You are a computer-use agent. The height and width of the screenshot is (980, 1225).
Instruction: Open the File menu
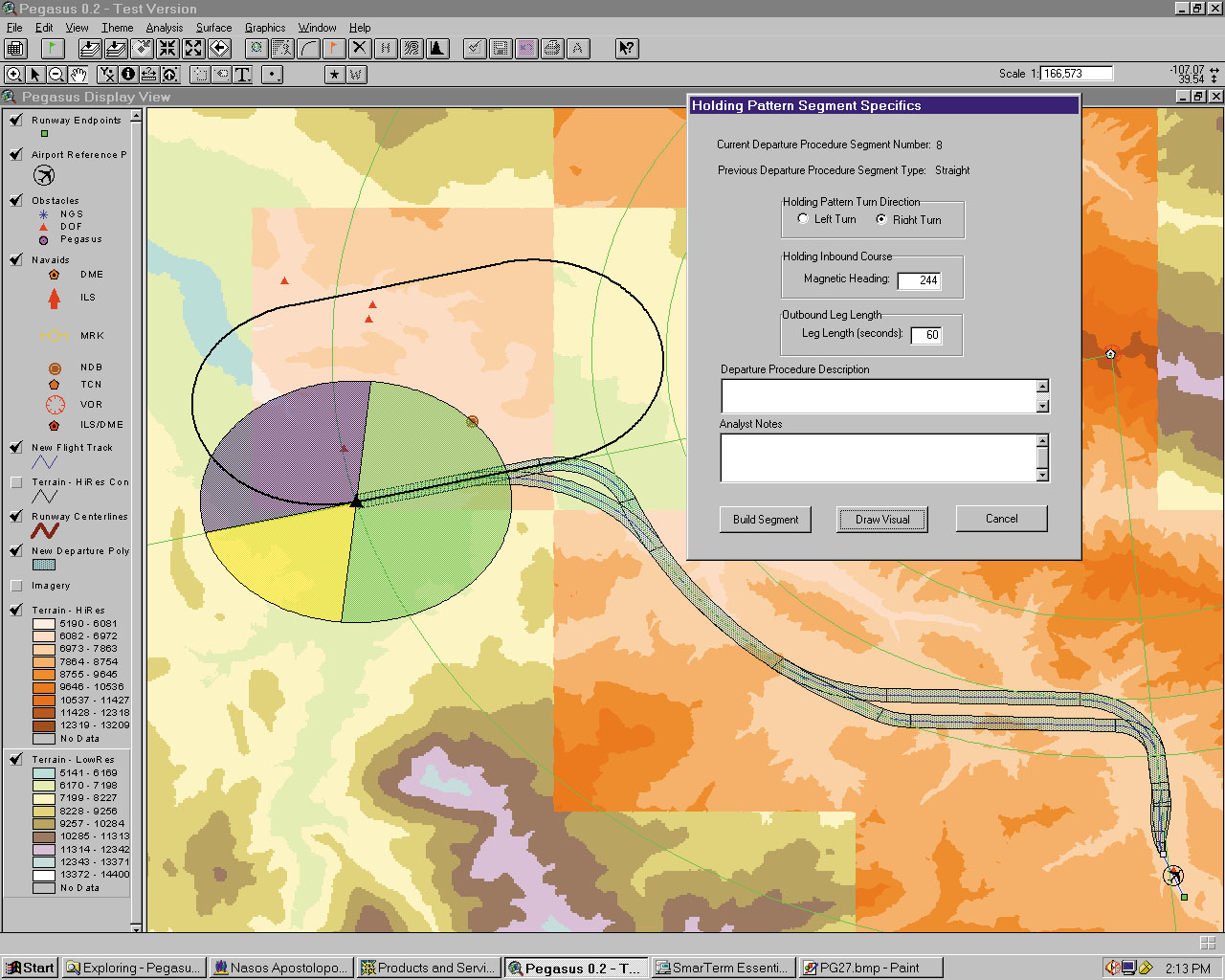(x=14, y=28)
